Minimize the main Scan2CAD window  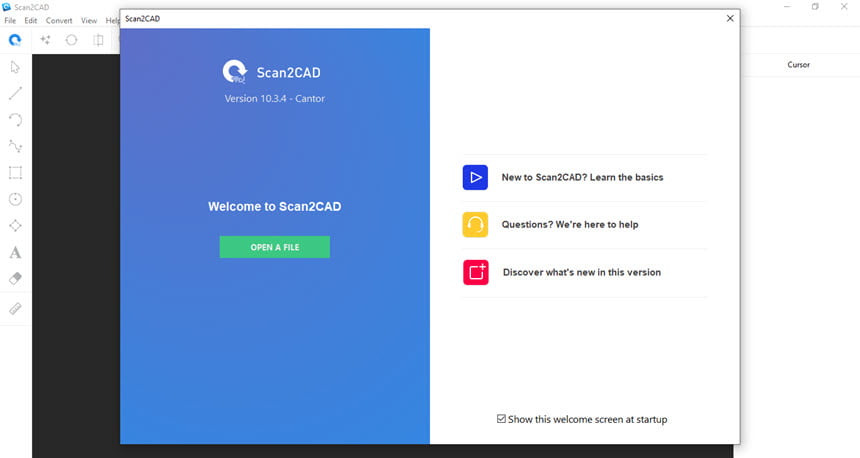tap(787, 7)
